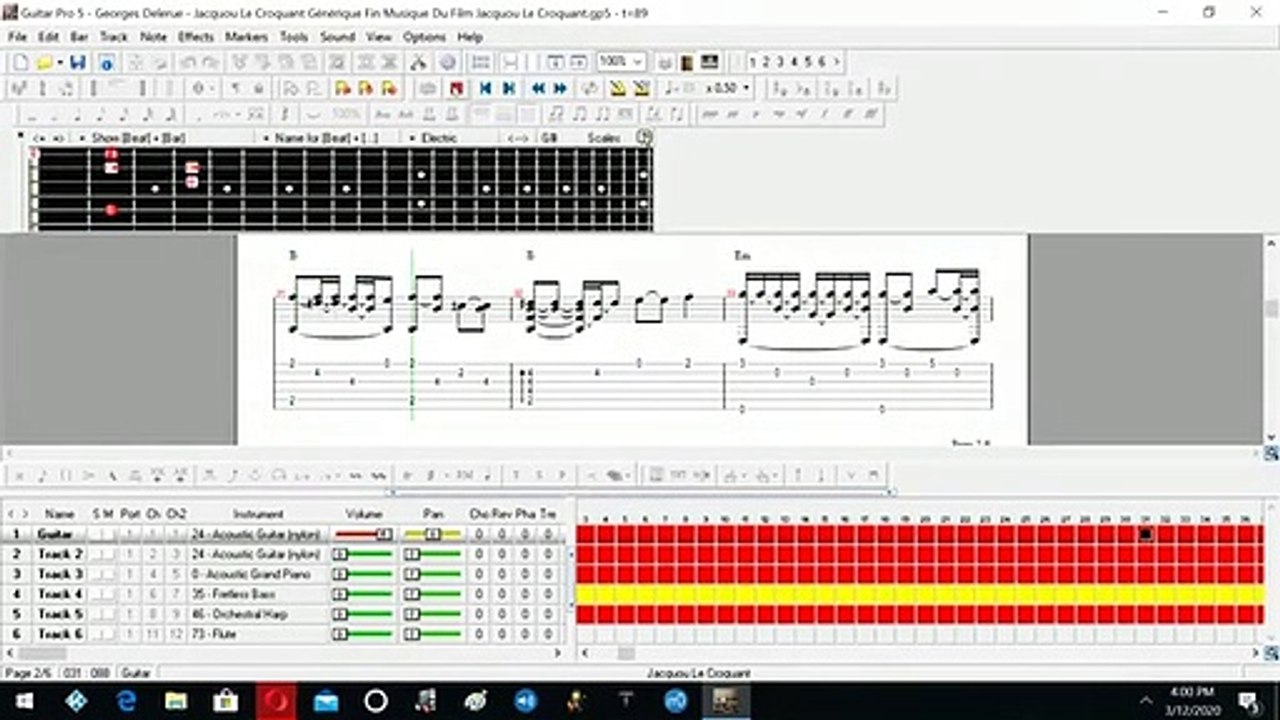Expand the arrow next to the Open icon
The width and height of the screenshot is (1280, 720).
click(x=59, y=62)
